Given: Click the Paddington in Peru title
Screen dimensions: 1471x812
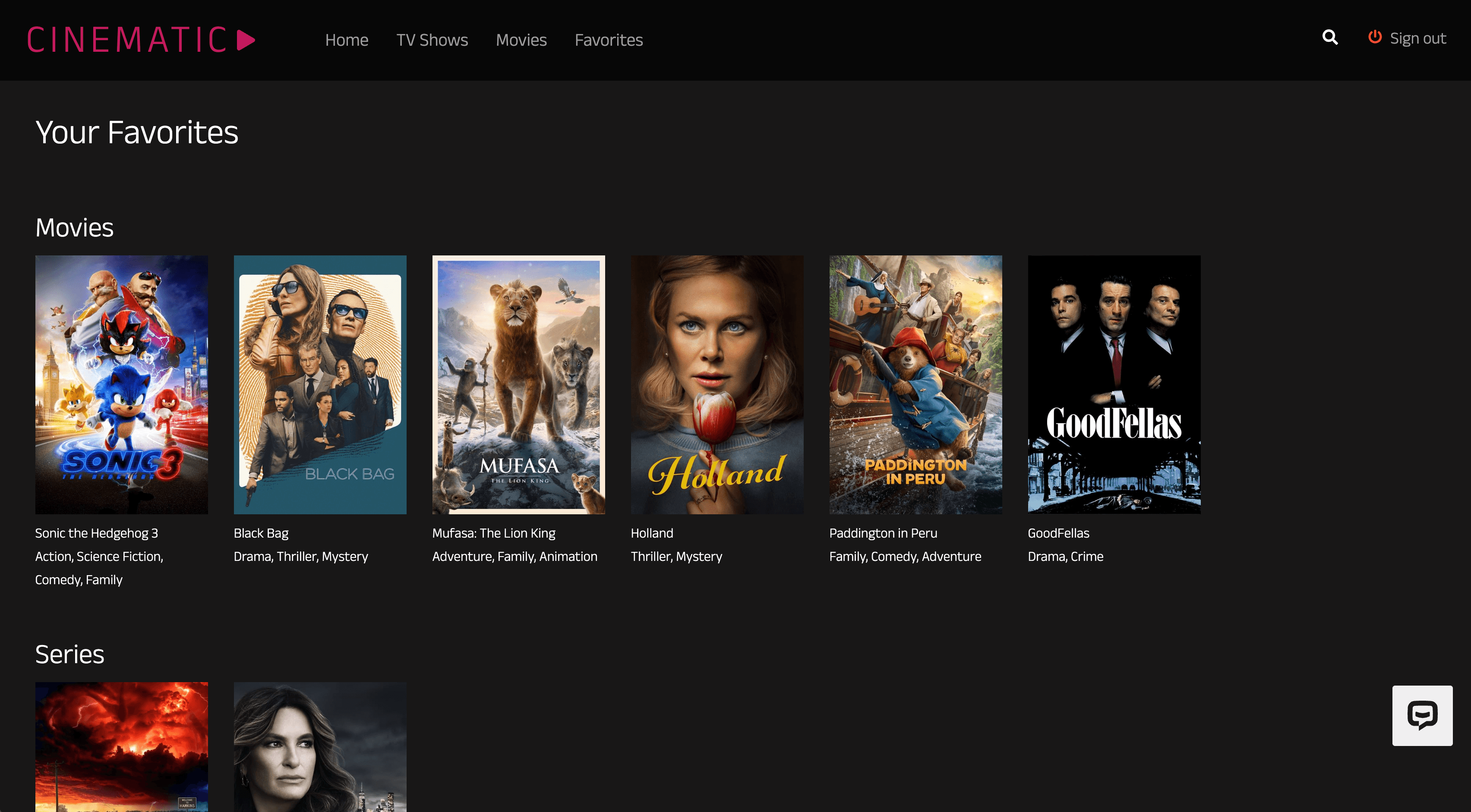Looking at the screenshot, I should pyautogui.click(x=883, y=533).
